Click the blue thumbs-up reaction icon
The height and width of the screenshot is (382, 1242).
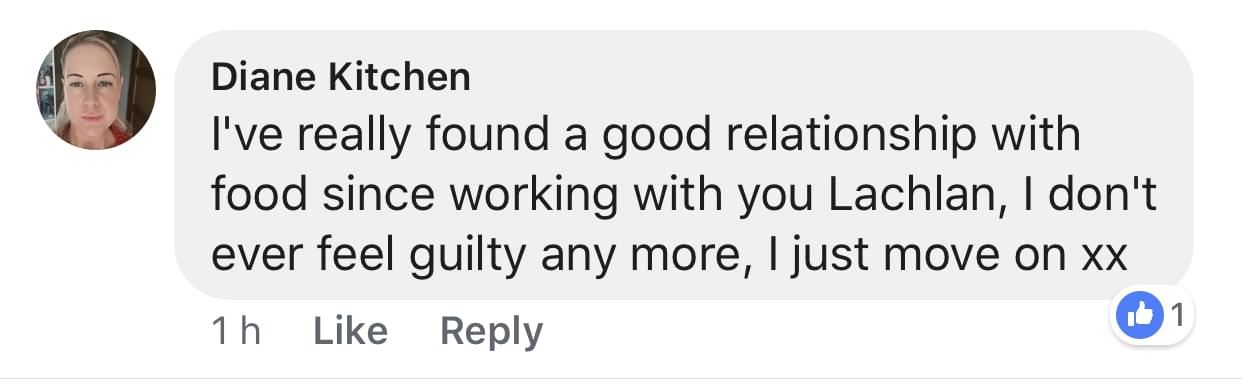(x=1139, y=317)
